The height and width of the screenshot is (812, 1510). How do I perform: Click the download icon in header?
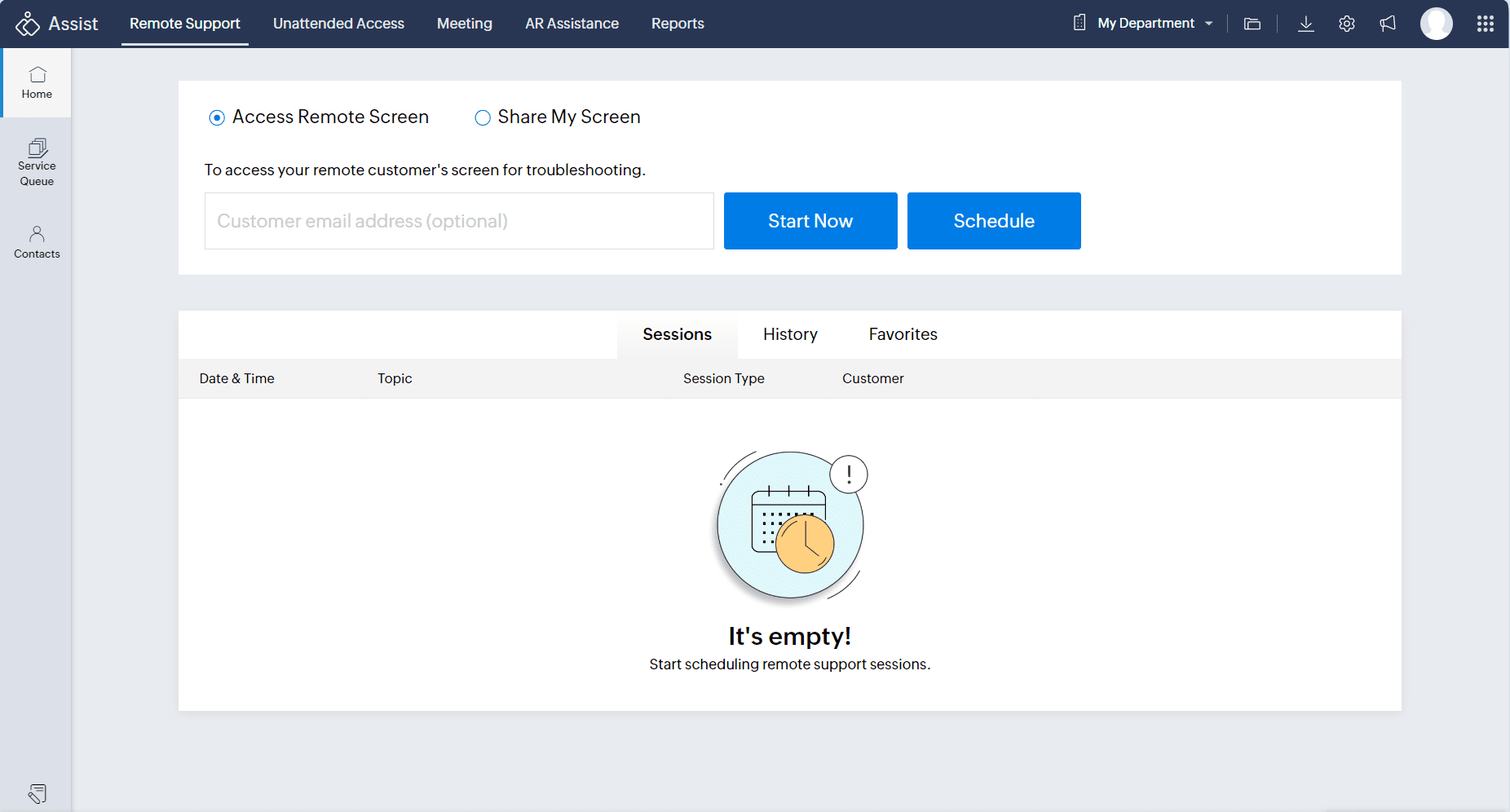click(x=1305, y=24)
